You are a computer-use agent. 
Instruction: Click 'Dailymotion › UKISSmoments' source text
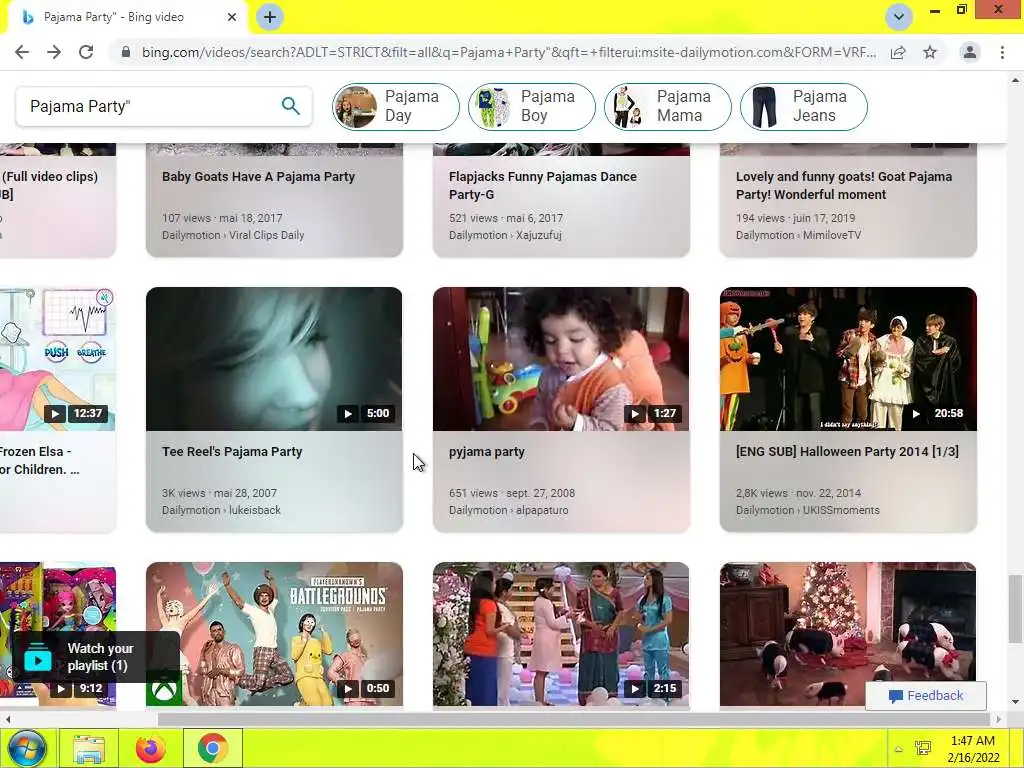pyautogui.click(x=808, y=510)
